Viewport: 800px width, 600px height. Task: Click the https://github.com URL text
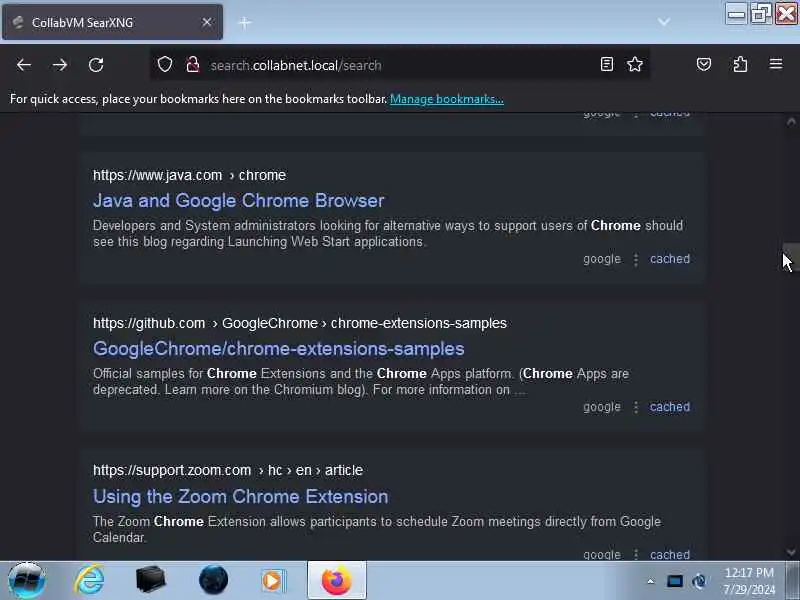click(x=149, y=323)
